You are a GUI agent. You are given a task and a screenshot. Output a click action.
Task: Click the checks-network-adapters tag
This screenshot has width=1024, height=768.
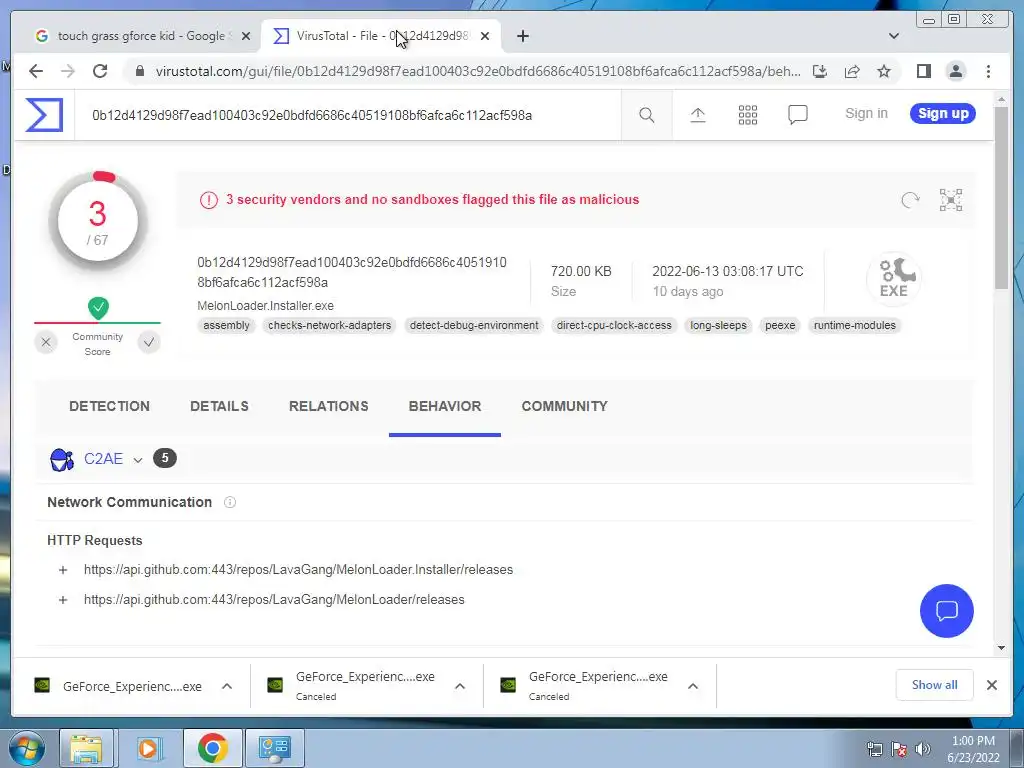[x=329, y=325]
